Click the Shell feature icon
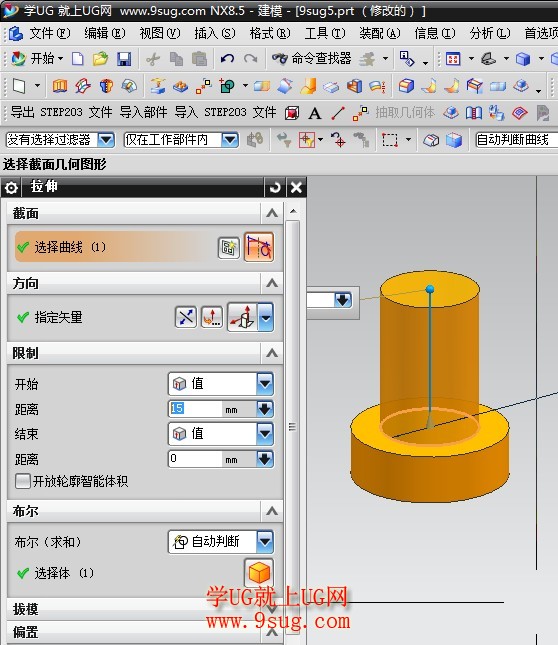Viewport: 558px width, 645px height. click(354, 86)
